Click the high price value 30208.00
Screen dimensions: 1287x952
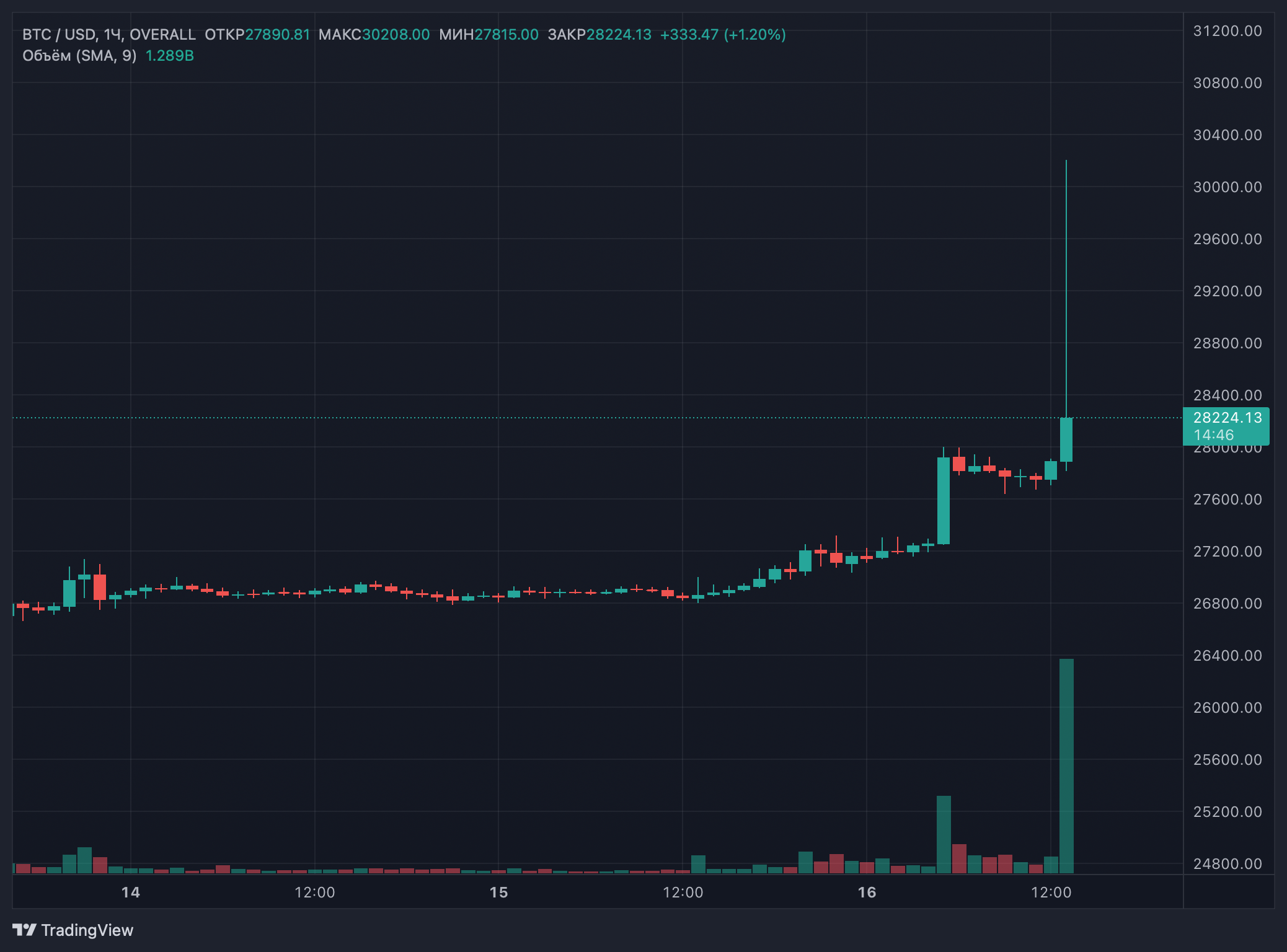click(396, 35)
